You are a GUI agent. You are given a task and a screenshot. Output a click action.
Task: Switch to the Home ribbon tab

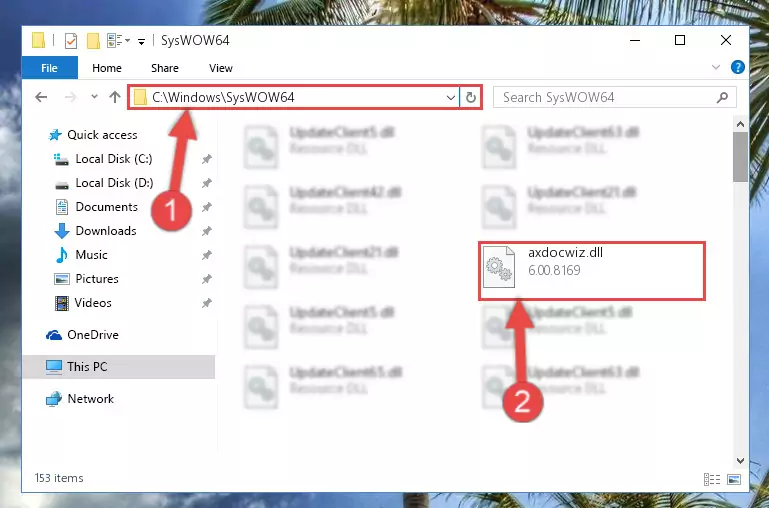(107, 68)
